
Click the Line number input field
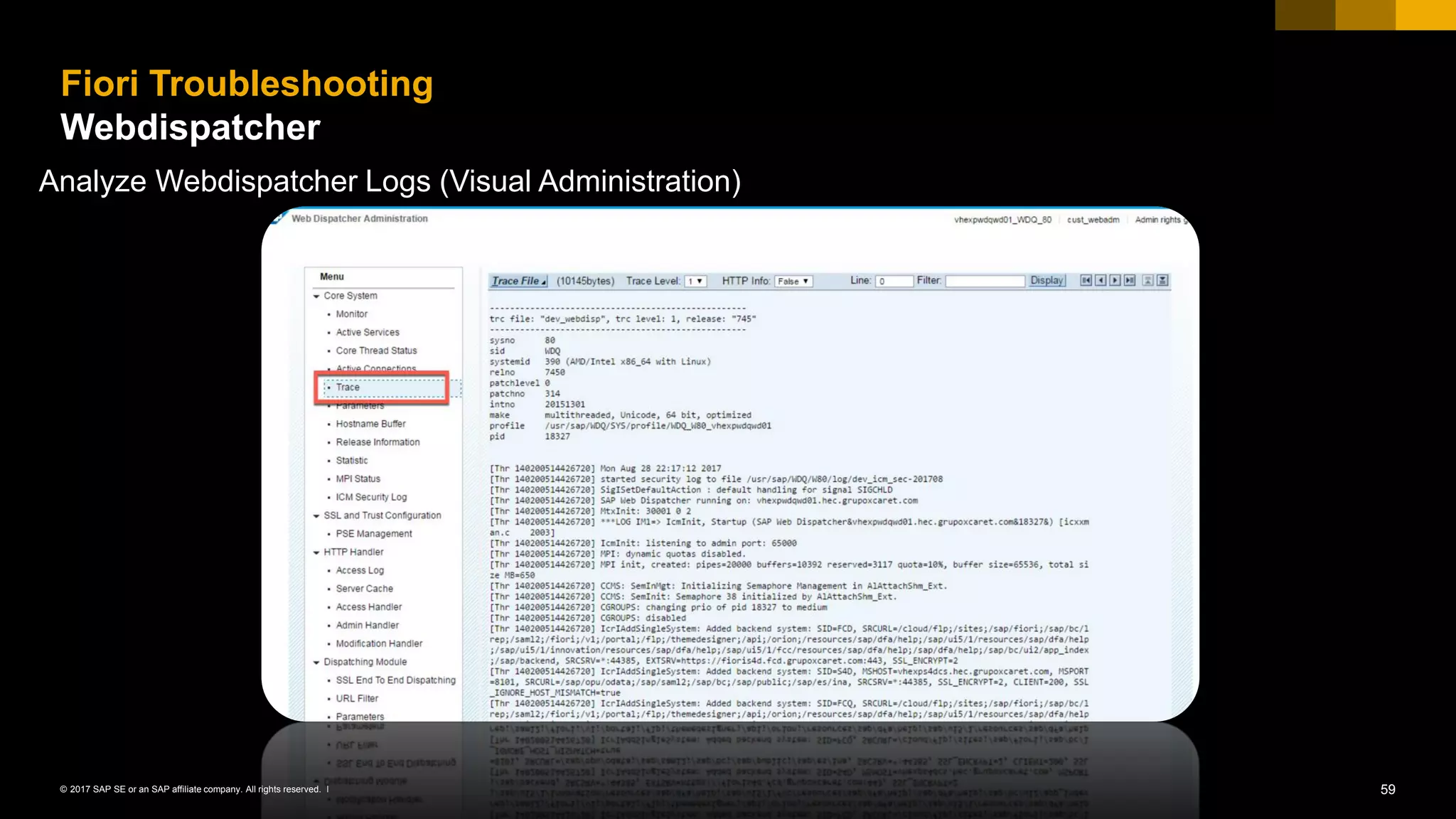coord(894,282)
